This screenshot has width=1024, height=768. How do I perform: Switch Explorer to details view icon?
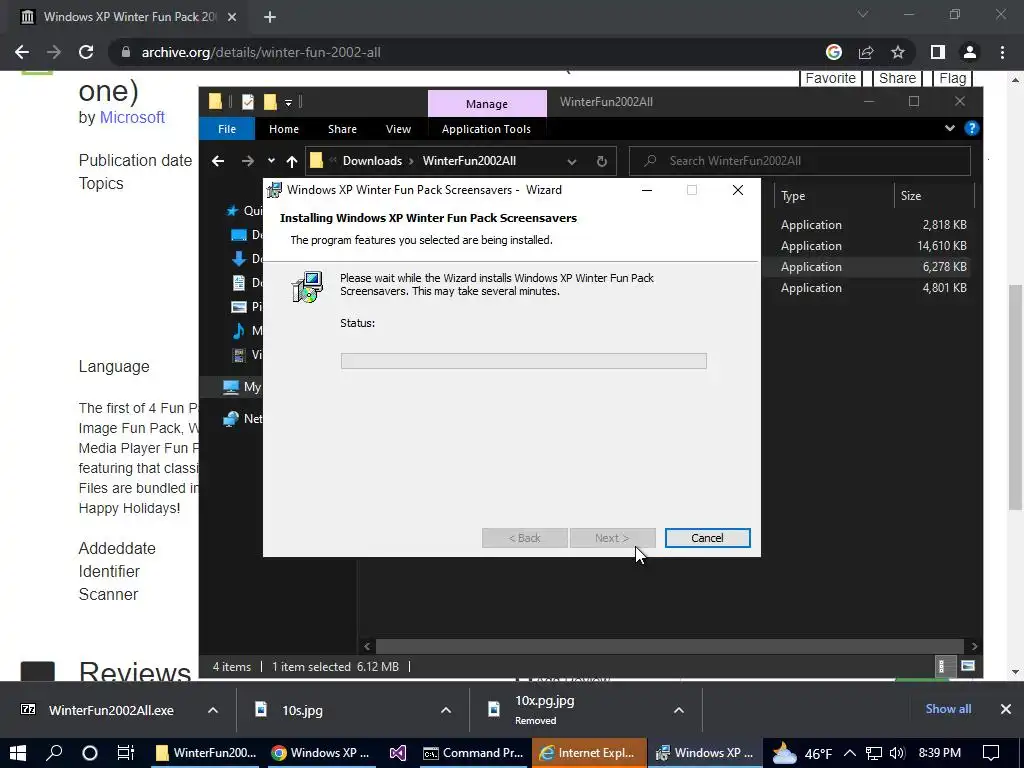(941, 666)
